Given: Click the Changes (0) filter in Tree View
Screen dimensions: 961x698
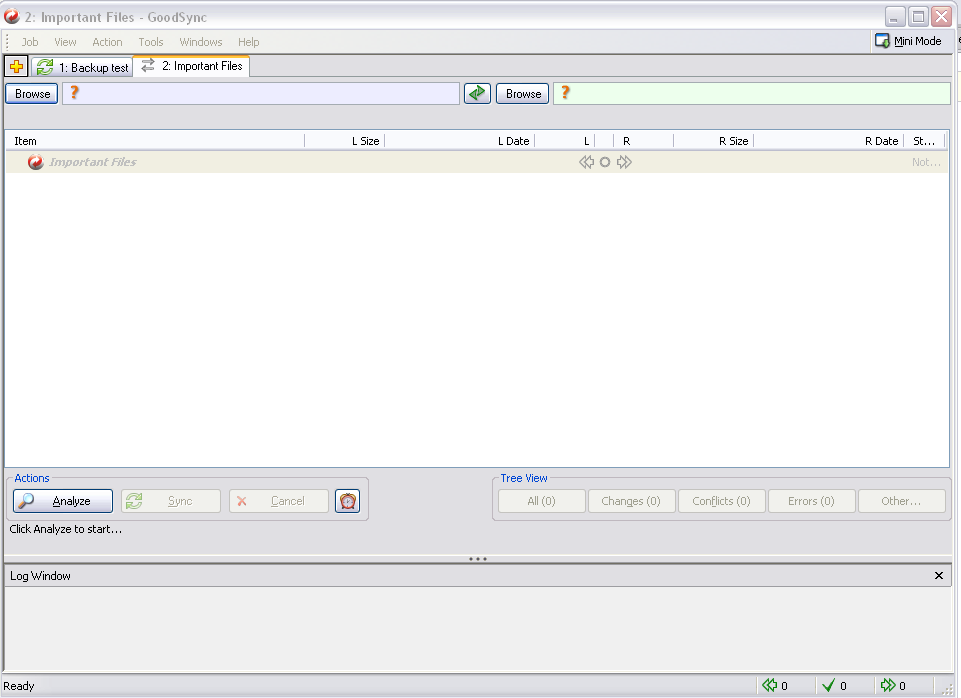Looking at the screenshot, I should (631, 500).
